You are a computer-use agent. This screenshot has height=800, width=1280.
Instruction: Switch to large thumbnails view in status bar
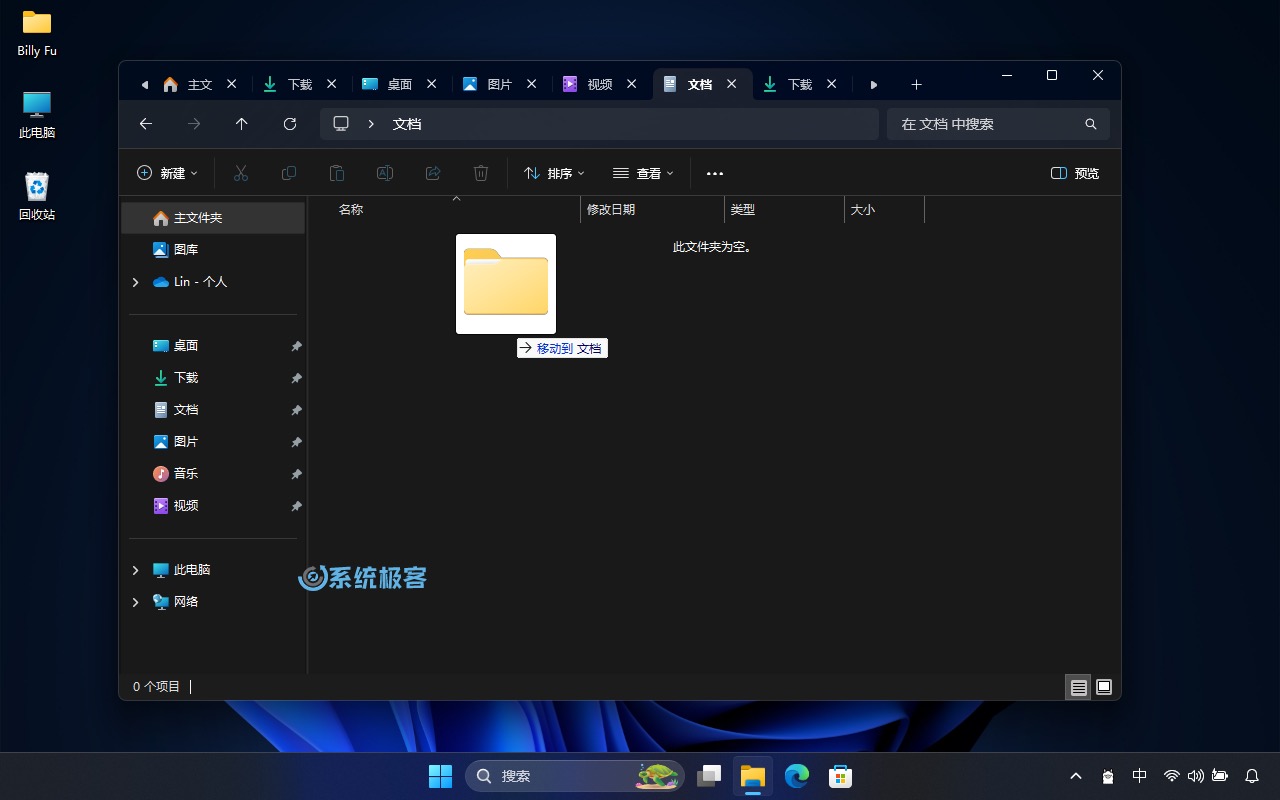(x=1104, y=687)
